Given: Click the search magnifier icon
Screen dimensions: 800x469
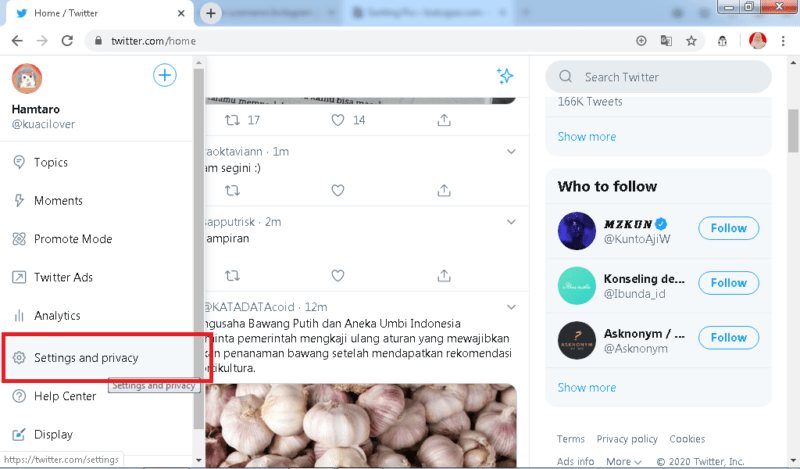Looking at the screenshot, I should (565, 77).
